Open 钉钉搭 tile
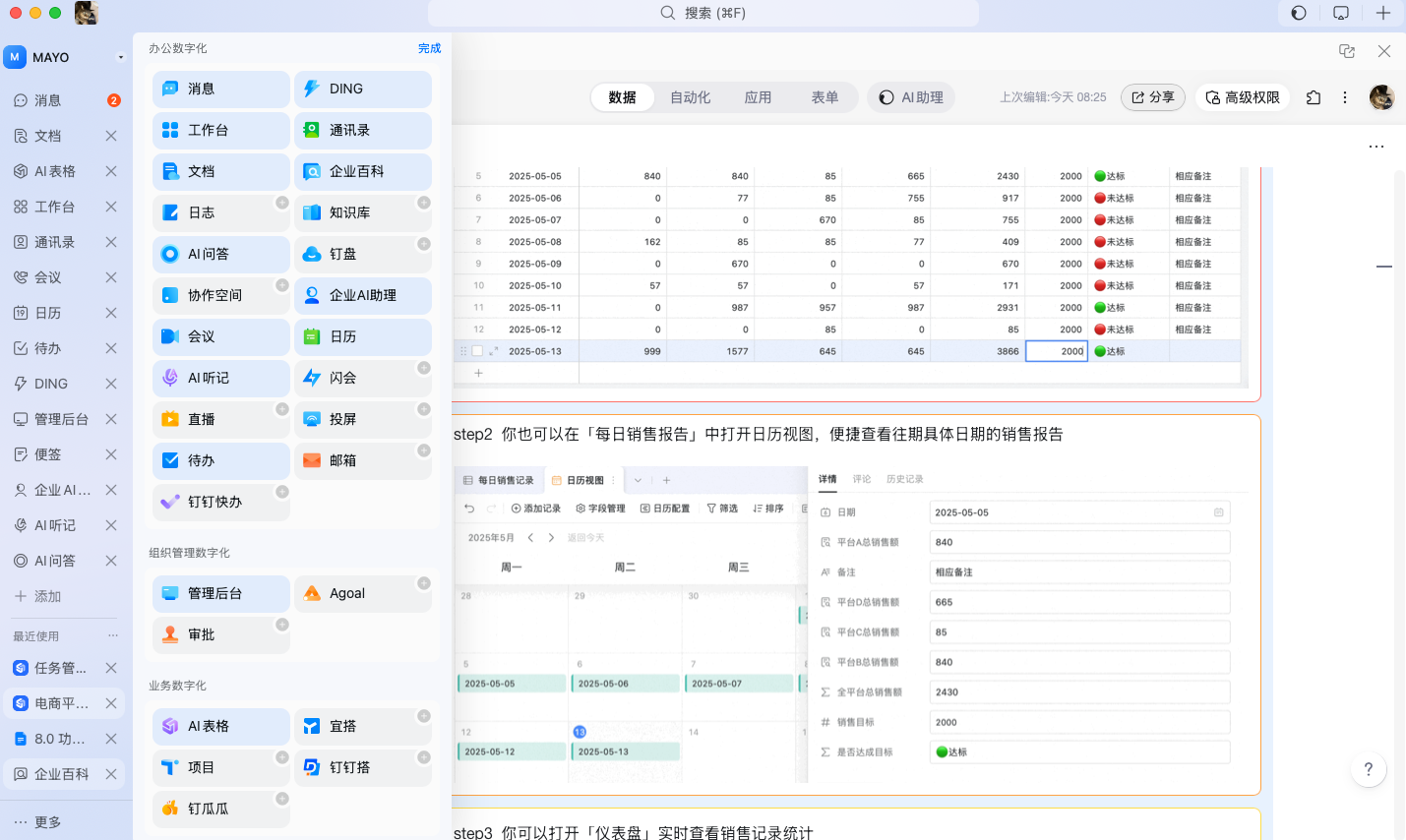The image size is (1406, 840). coord(363,767)
